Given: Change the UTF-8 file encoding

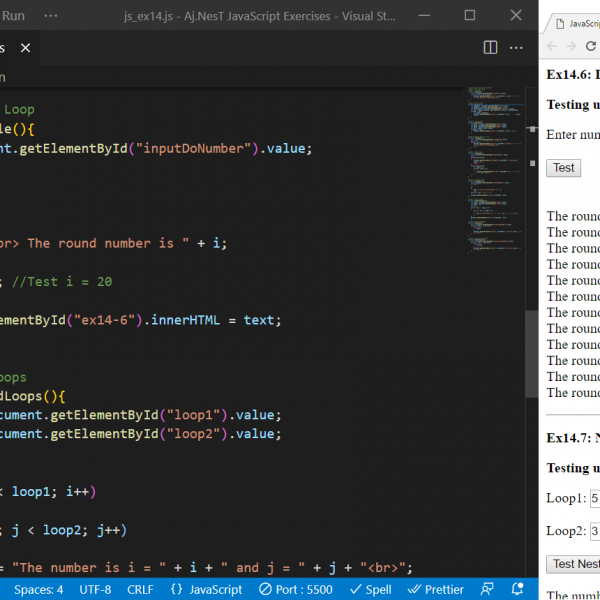Looking at the screenshot, I should [x=95, y=589].
